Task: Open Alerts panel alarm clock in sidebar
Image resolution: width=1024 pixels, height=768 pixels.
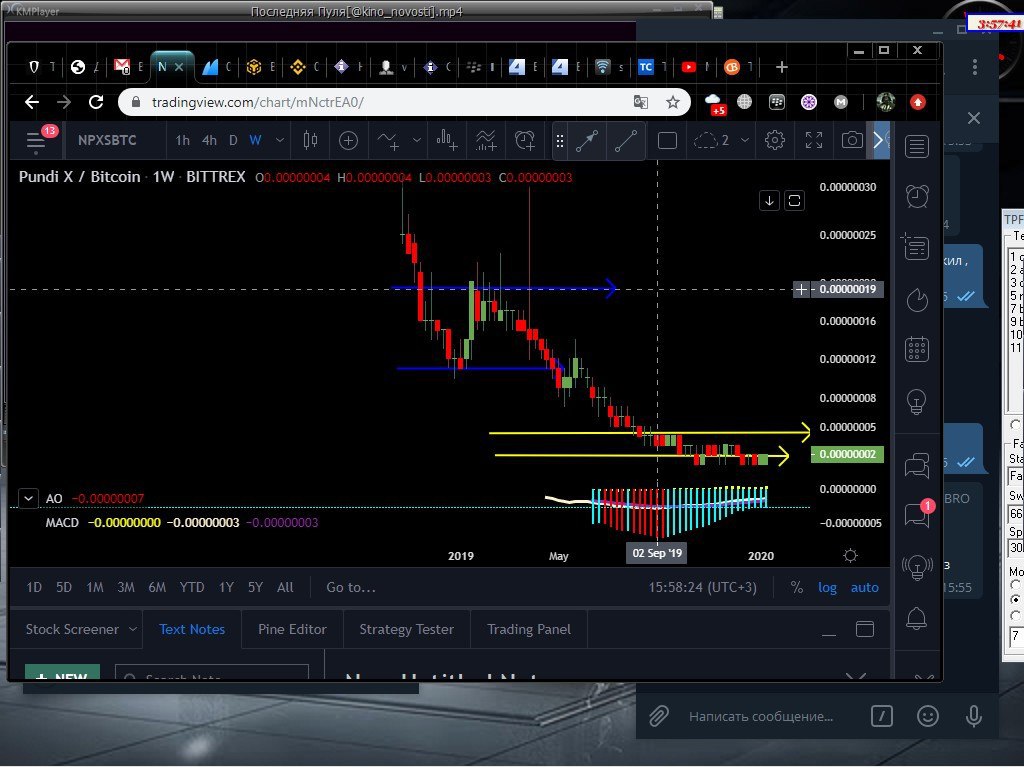Action: 917,196
